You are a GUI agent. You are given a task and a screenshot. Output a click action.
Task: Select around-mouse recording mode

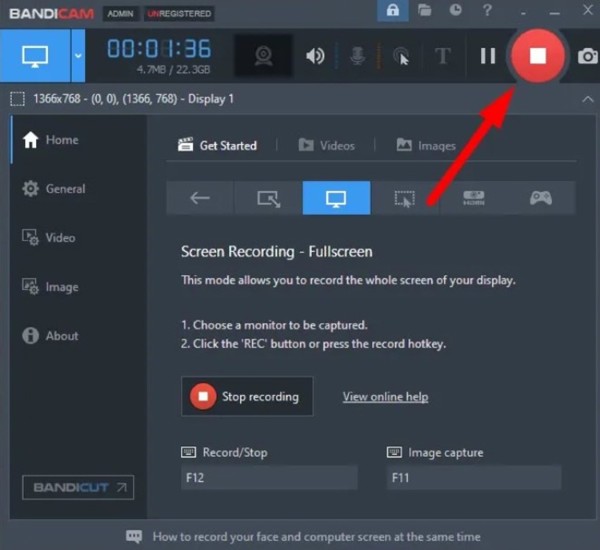coord(404,198)
